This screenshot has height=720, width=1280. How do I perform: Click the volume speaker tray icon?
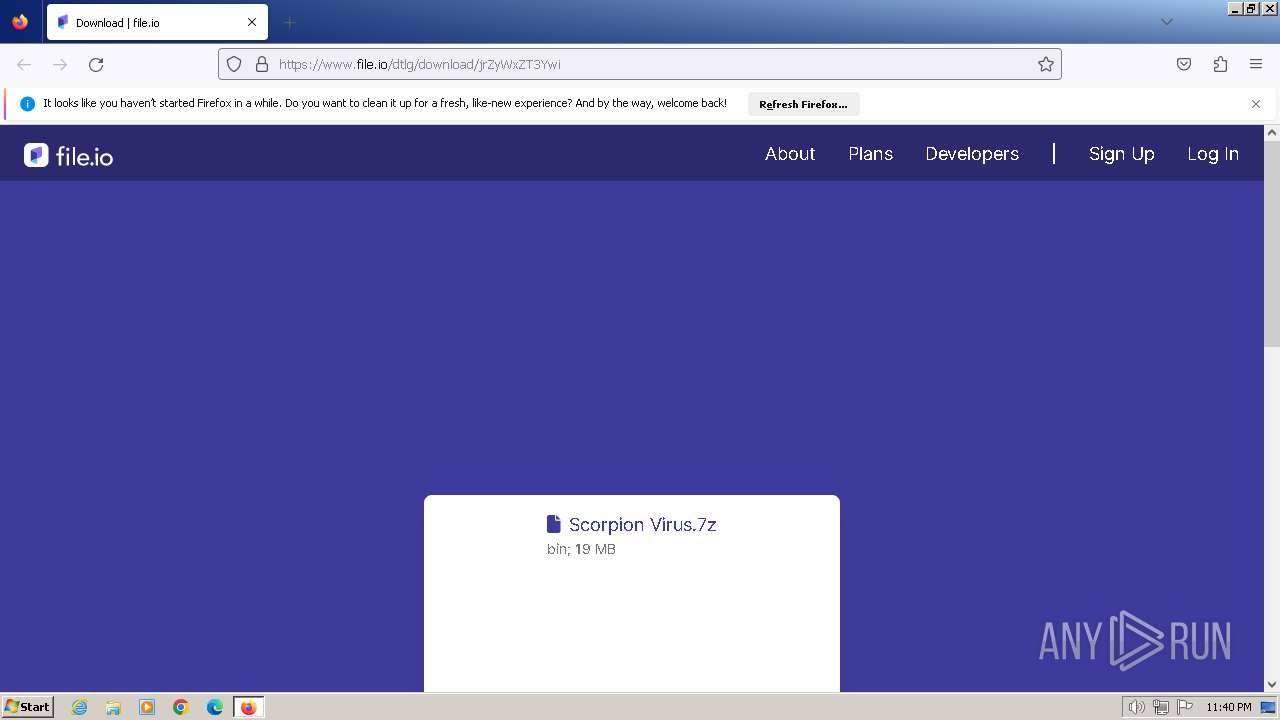1136,707
